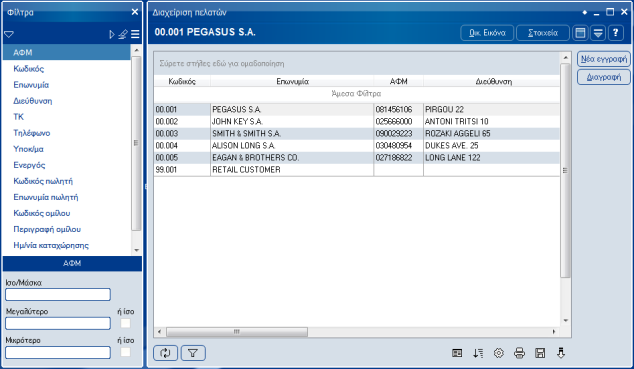Open the funnel filter button
This screenshot has height=369, width=634.
[x=193, y=353]
